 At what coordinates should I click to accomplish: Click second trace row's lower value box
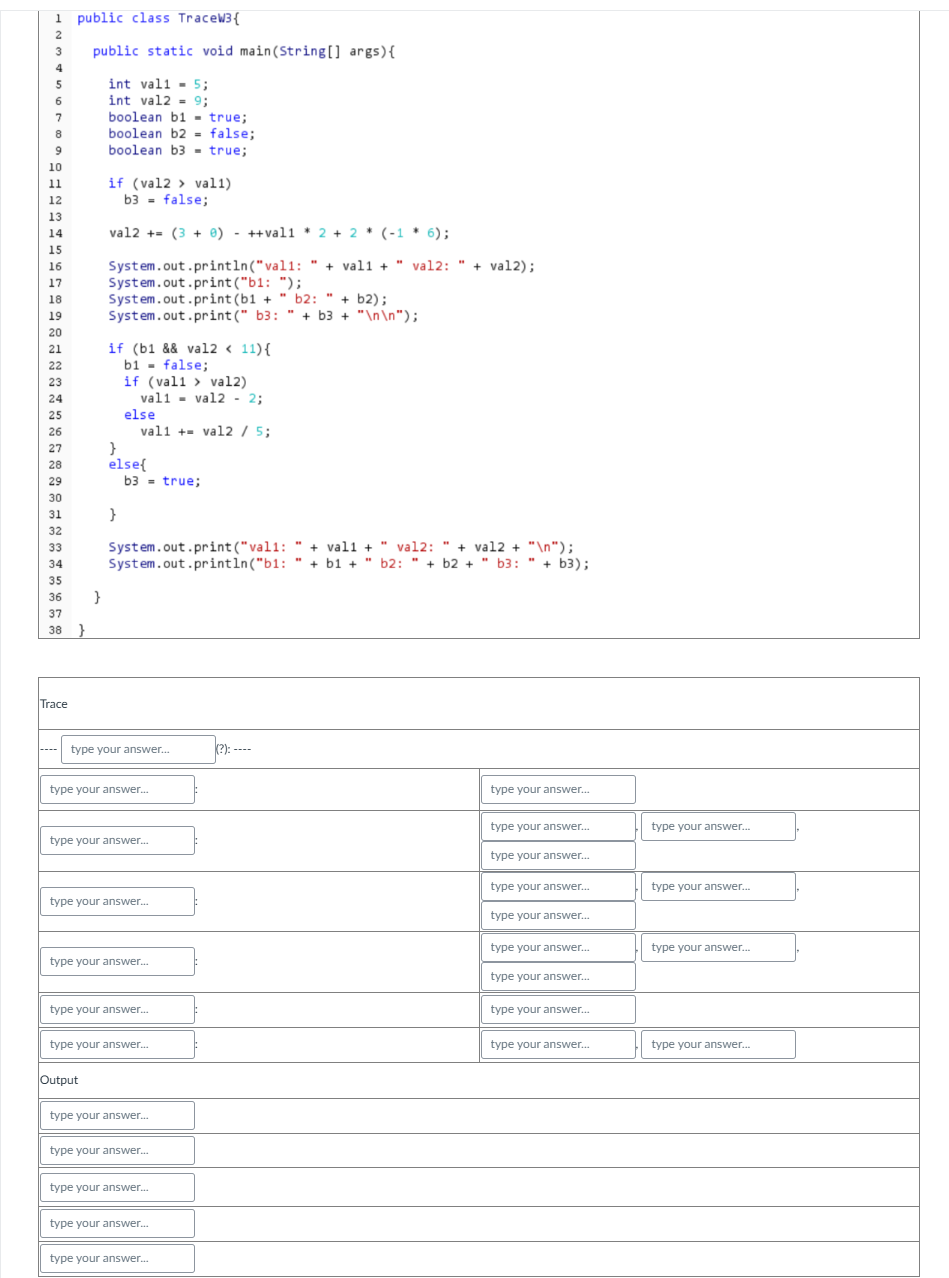coord(558,855)
